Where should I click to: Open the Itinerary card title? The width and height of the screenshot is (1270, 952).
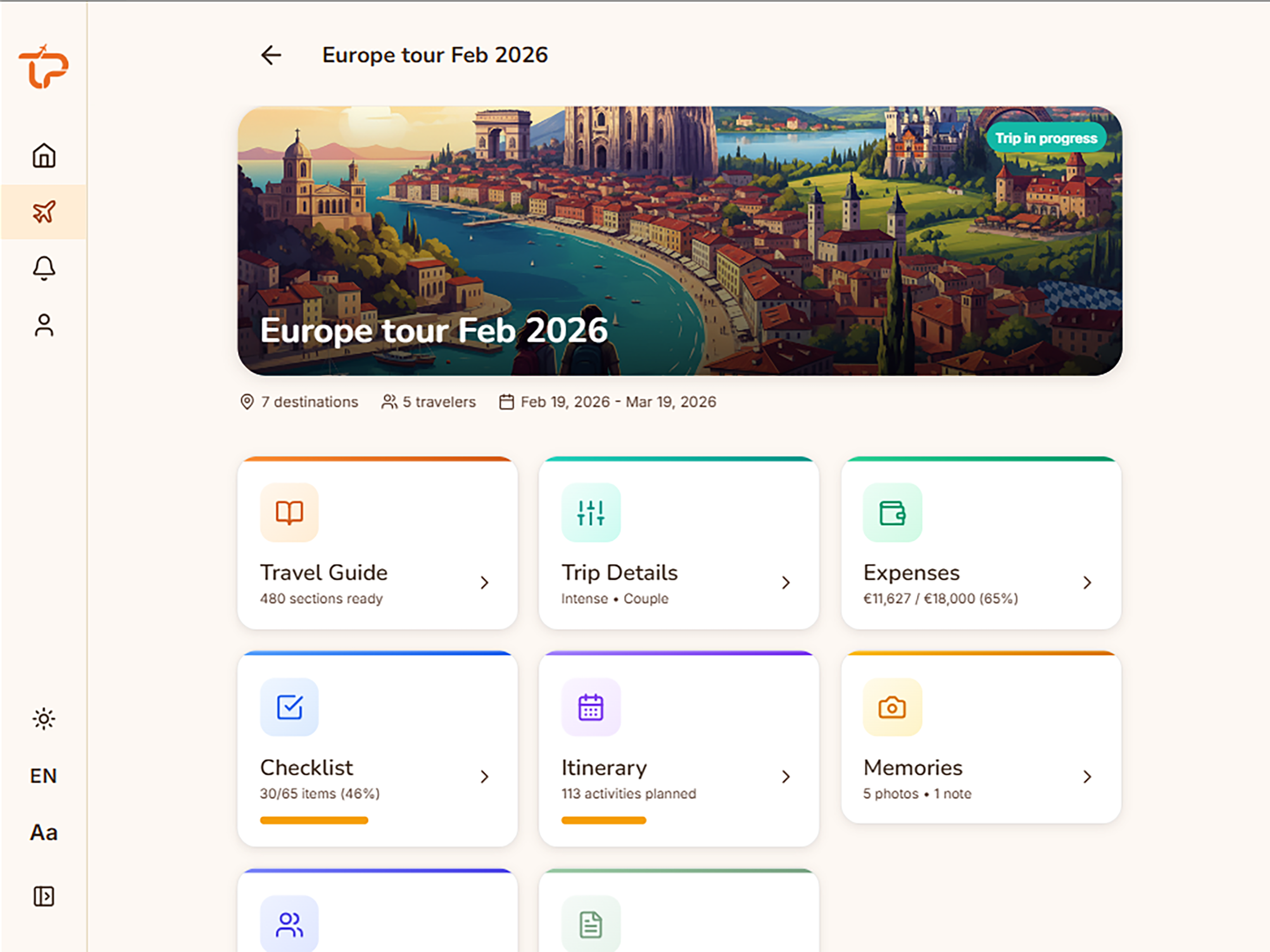(x=604, y=767)
